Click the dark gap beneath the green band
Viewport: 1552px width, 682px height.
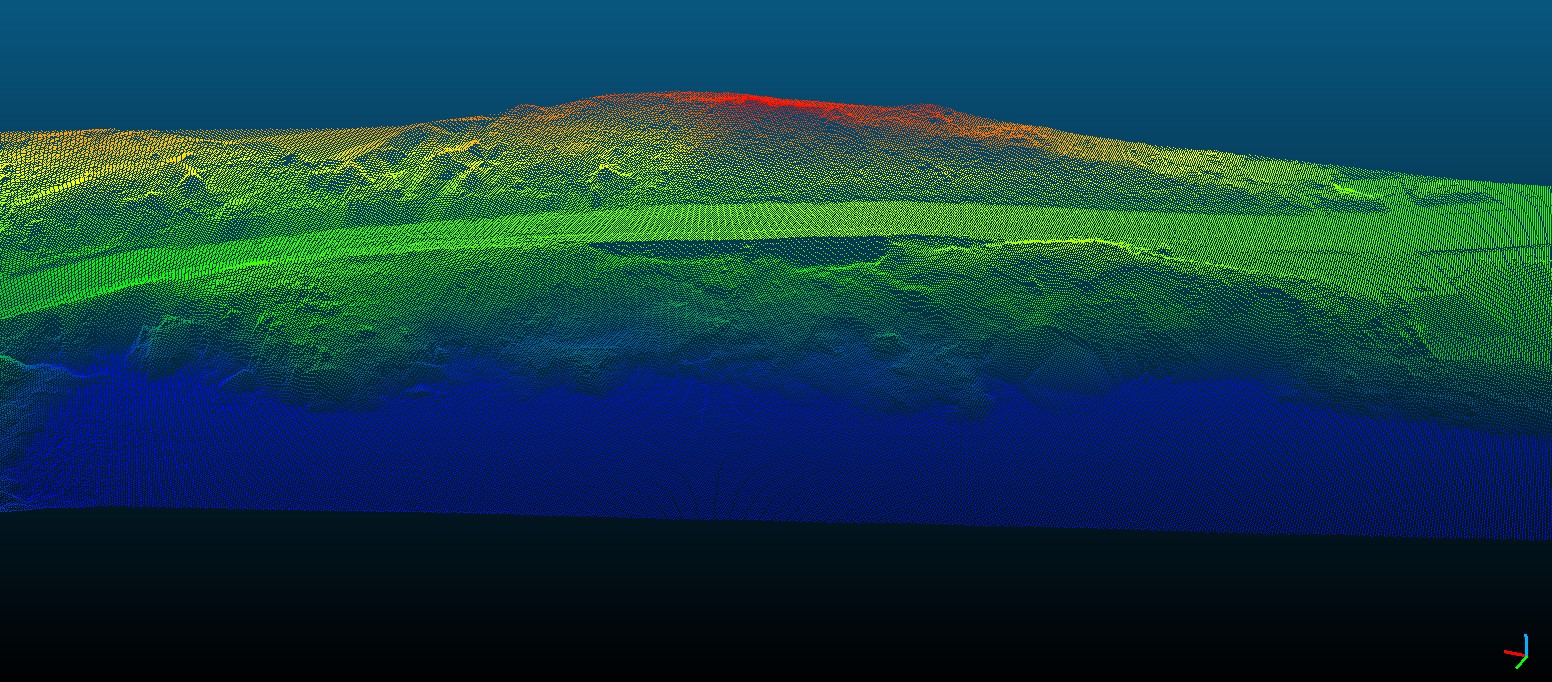click(x=720, y=247)
